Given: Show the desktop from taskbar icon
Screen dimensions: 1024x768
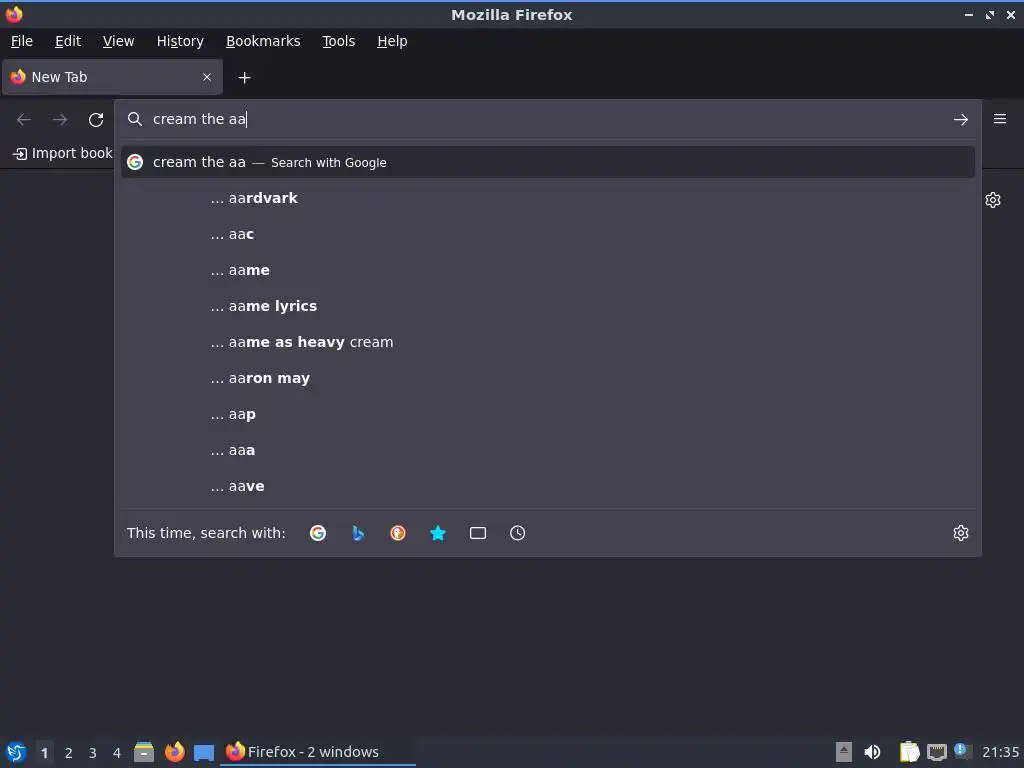Looking at the screenshot, I should (x=204, y=752).
